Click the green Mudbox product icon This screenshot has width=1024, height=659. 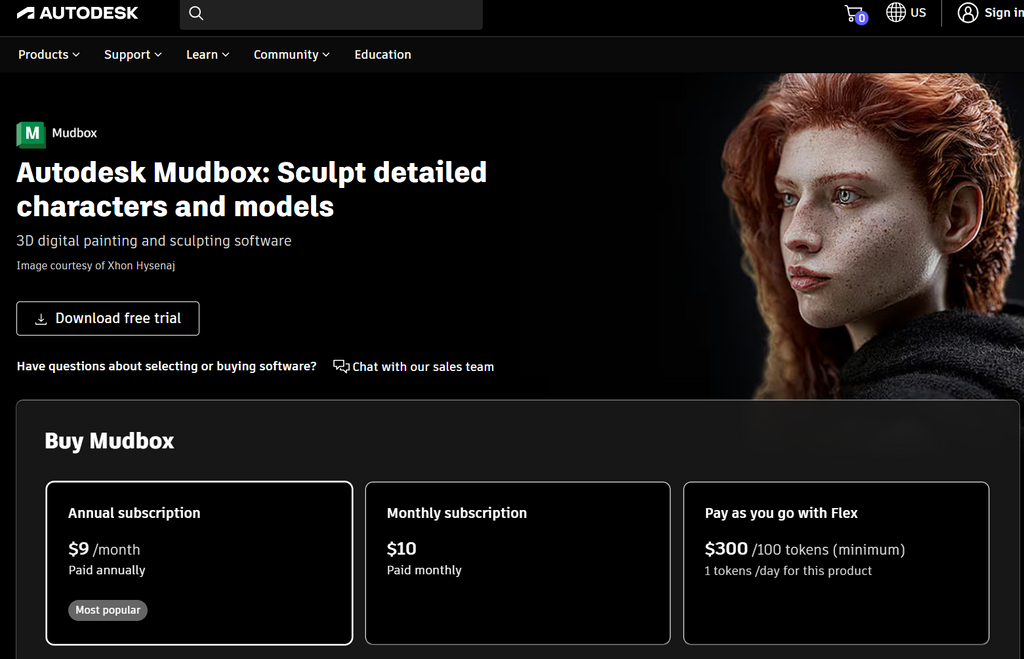click(x=30, y=133)
